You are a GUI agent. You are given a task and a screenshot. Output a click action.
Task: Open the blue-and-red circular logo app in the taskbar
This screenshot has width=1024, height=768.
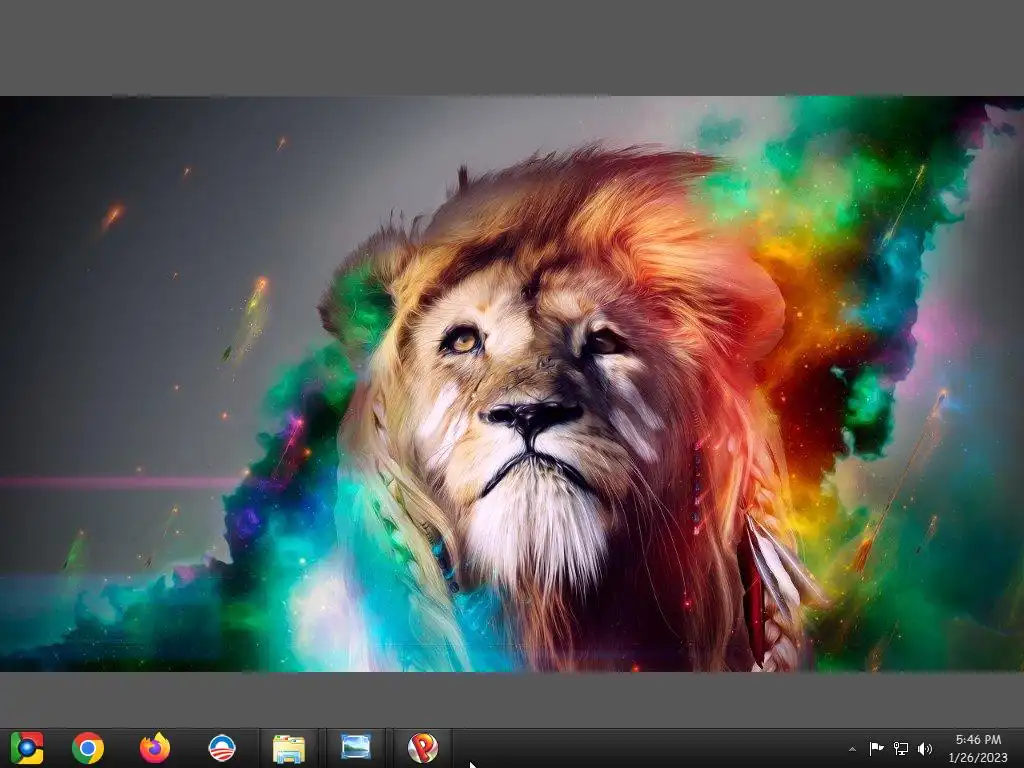pos(221,748)
